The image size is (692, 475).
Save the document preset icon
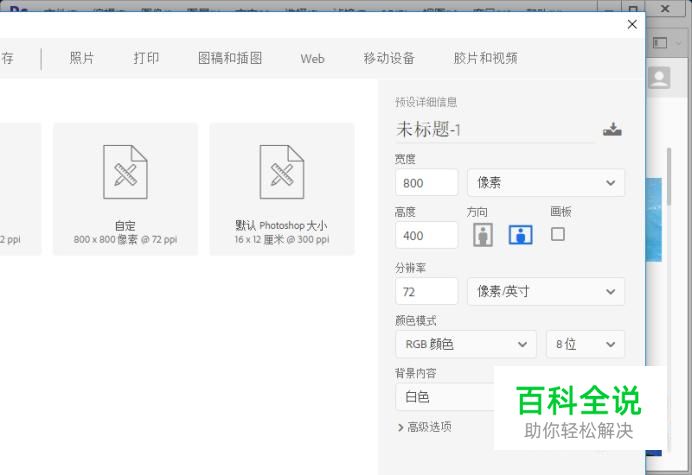(x=612, y=129)
